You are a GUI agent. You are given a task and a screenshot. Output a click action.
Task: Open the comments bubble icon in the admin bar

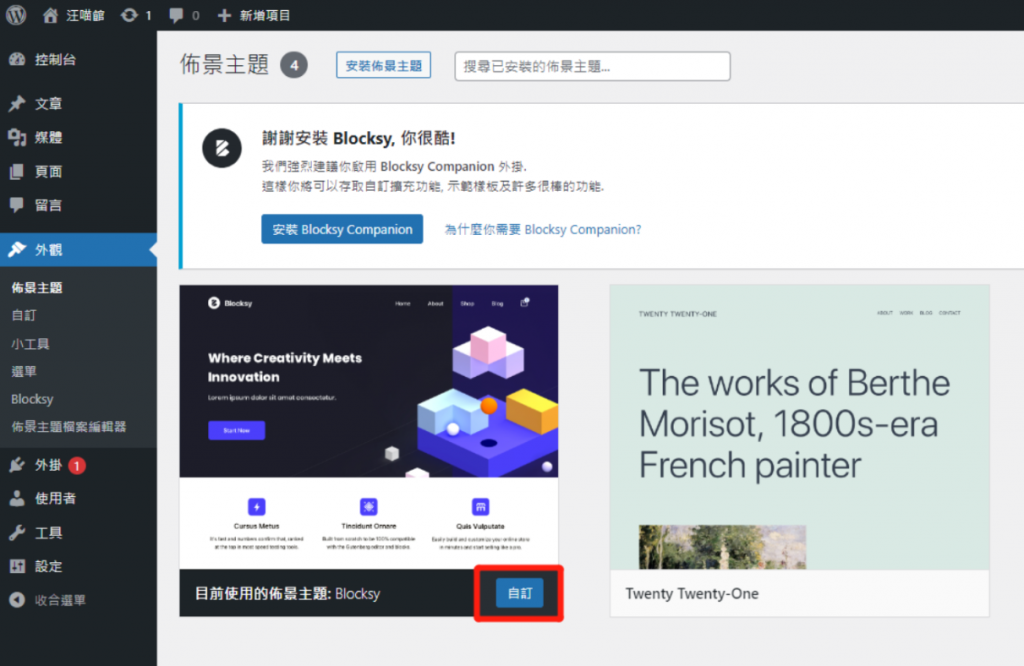pyautogui.click(x=176, y=15)
